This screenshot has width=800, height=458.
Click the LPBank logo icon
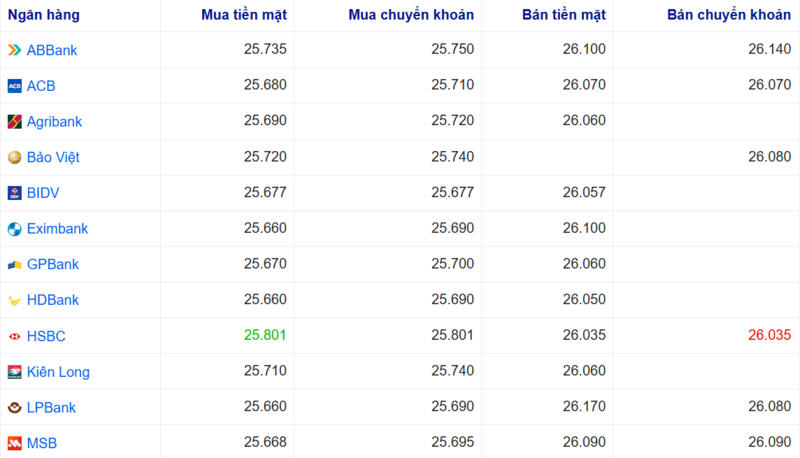pos(14,408)
